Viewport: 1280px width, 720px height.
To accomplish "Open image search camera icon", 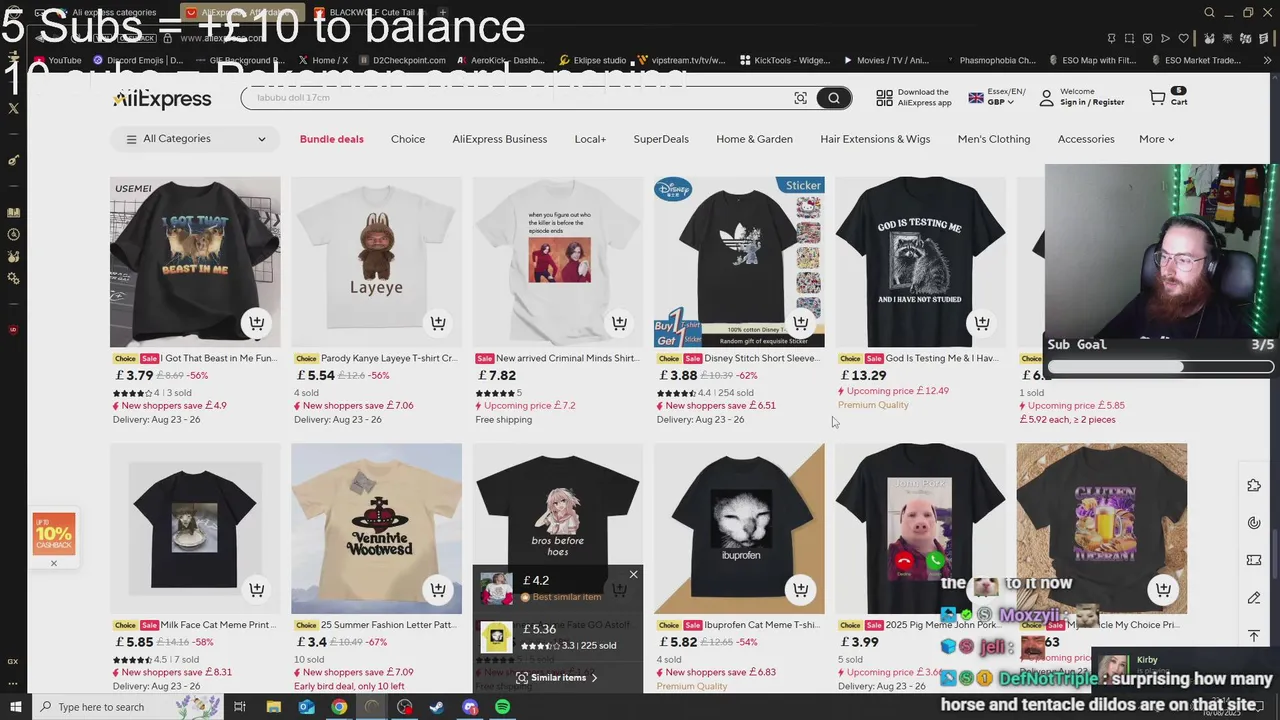I will (x=800, y=98).
